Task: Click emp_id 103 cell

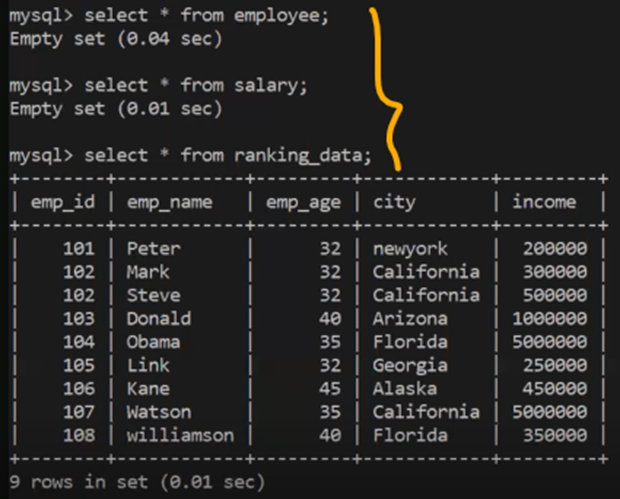Action: tap(79, 319)
